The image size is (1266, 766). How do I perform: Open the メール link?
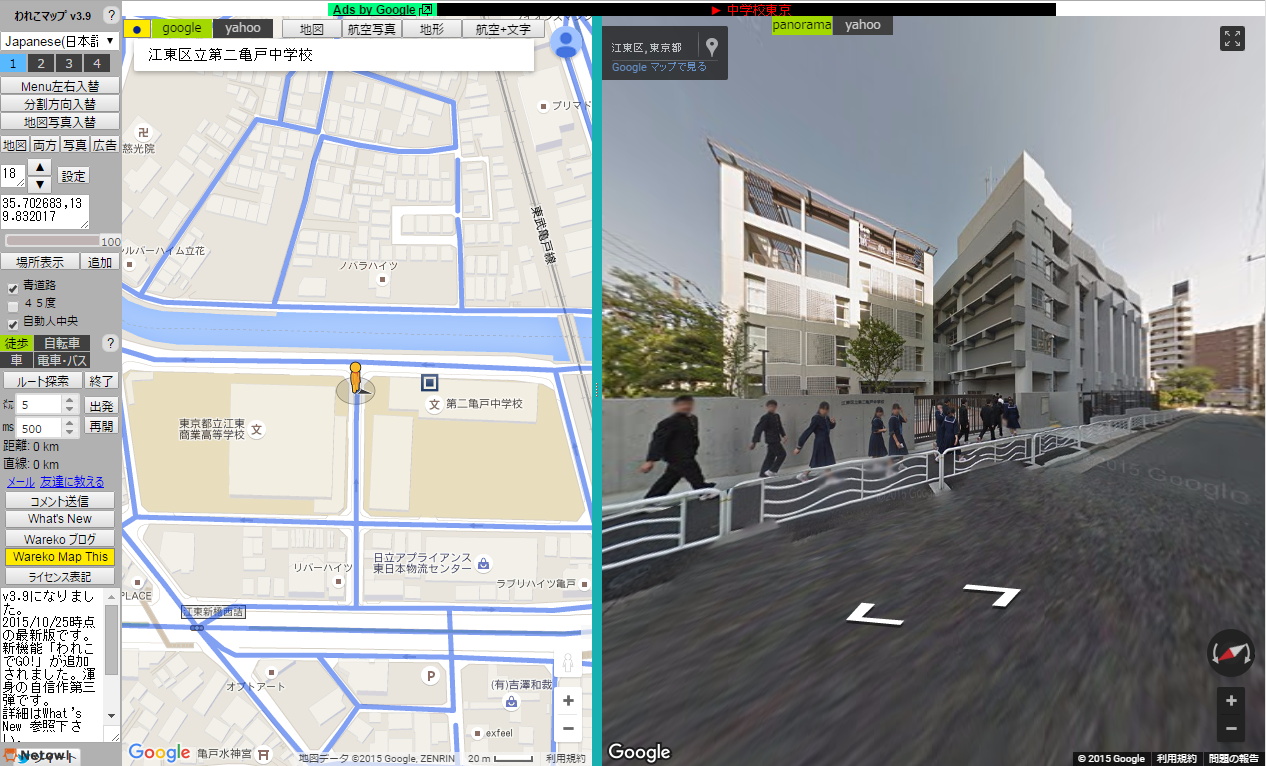(21, 482)
